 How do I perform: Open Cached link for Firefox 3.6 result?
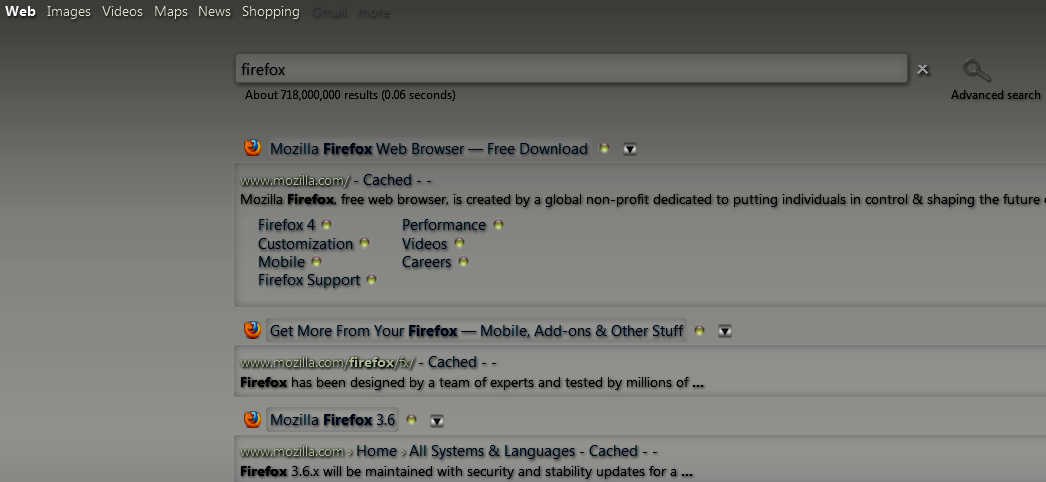613,451
